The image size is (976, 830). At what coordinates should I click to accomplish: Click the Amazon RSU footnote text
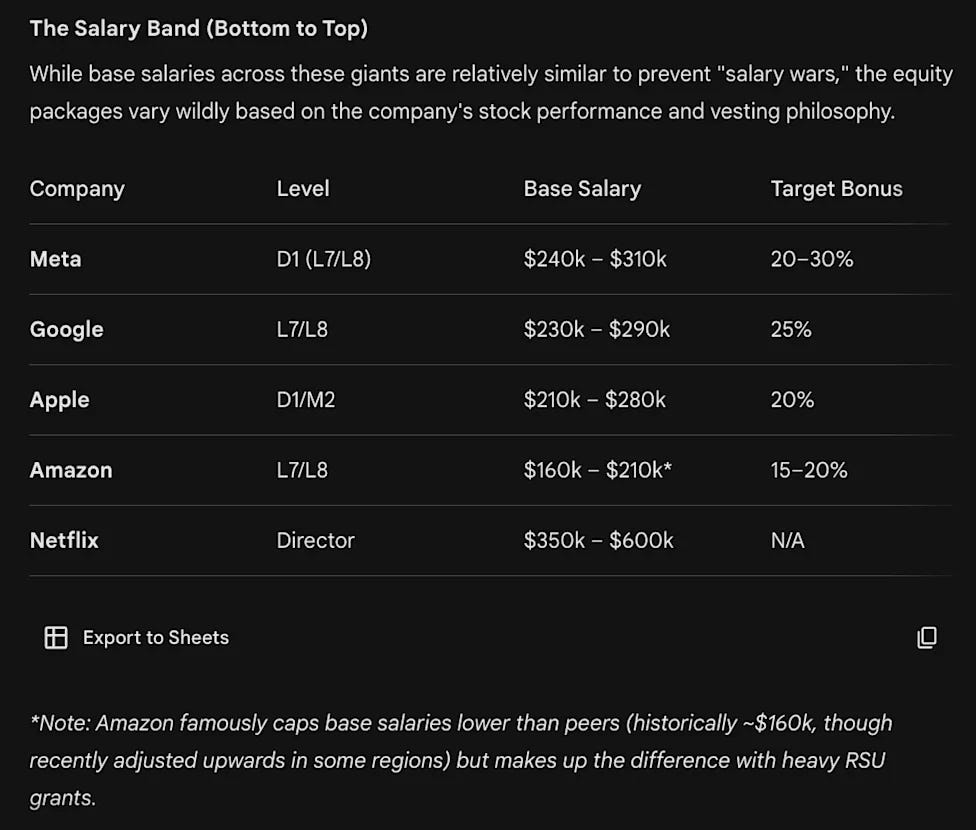[x=461, y=760]
